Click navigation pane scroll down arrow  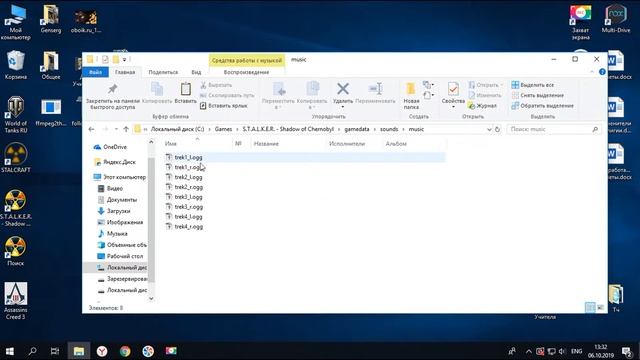pyautogui.click(x=151, y=298)
